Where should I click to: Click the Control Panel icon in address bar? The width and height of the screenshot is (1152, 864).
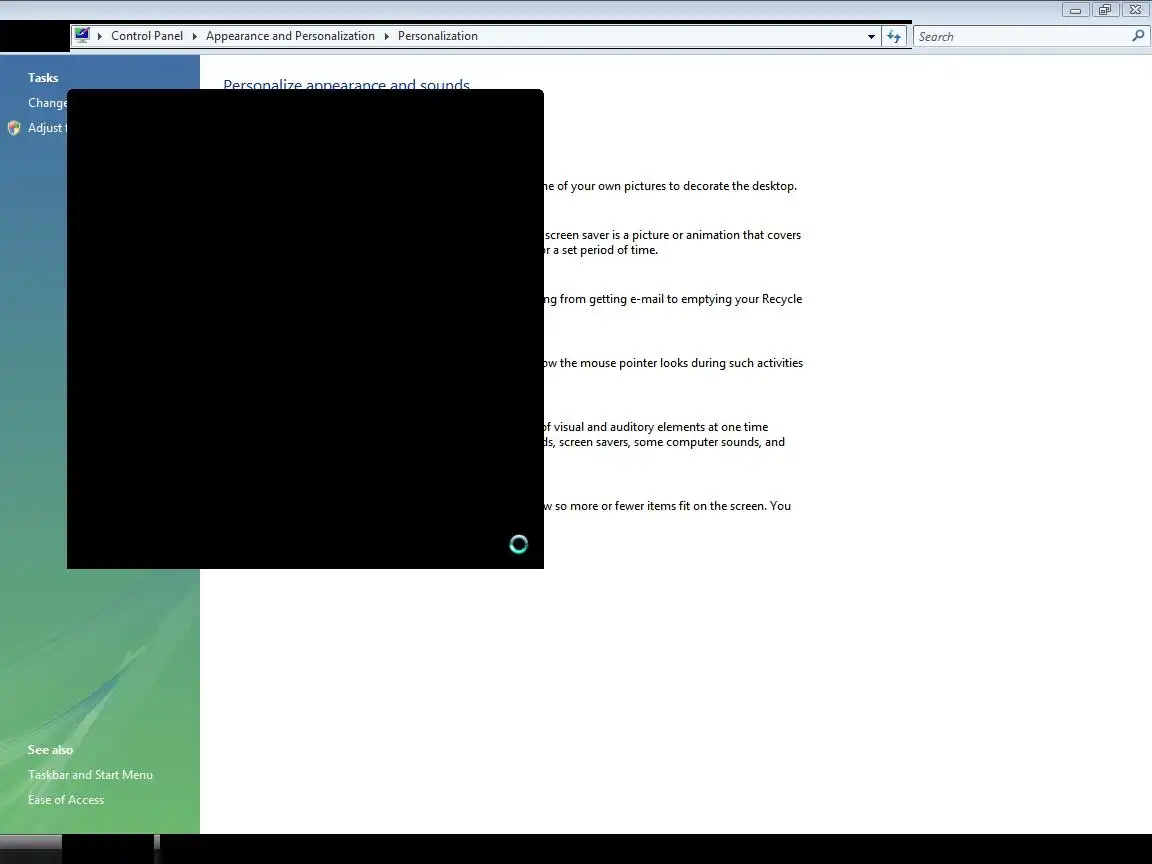[x=82, y=35]
